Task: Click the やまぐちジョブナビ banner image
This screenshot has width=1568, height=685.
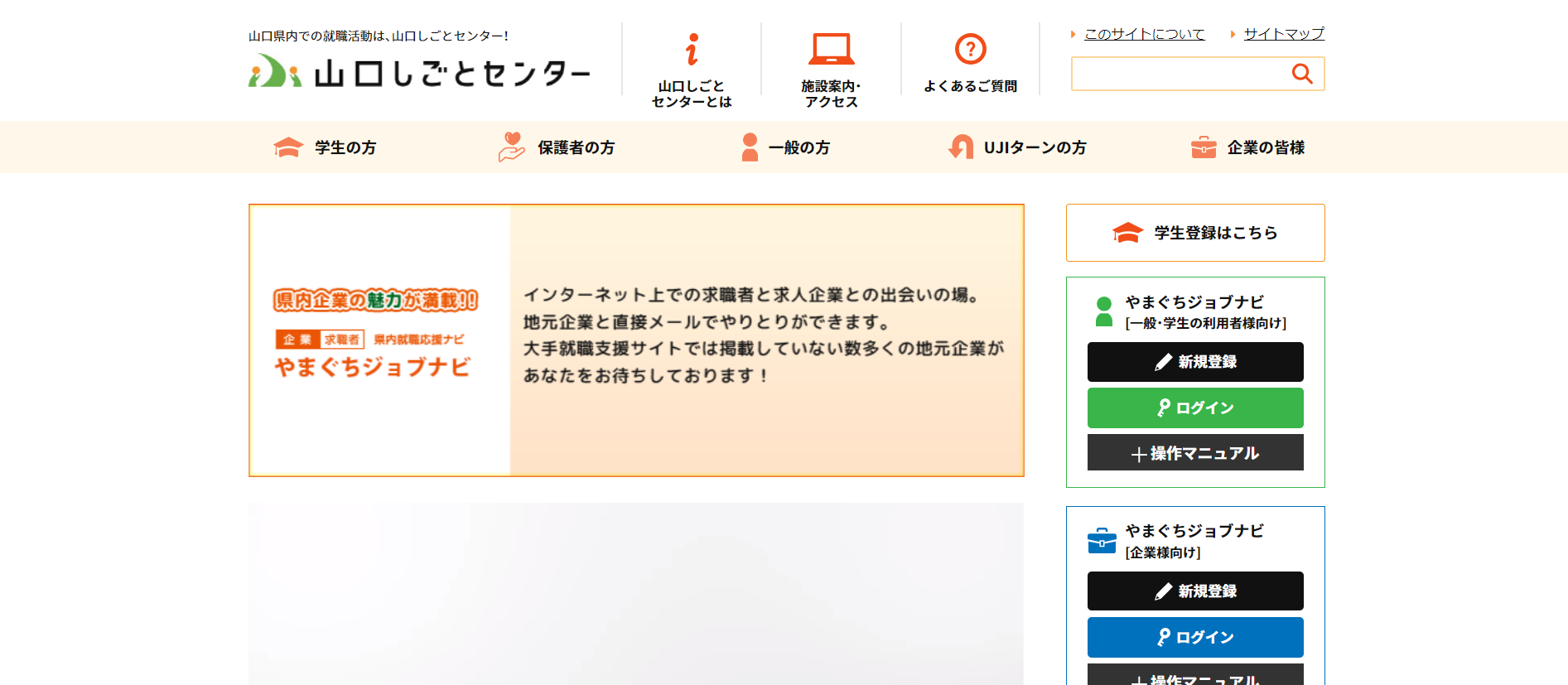Action: 635,340
